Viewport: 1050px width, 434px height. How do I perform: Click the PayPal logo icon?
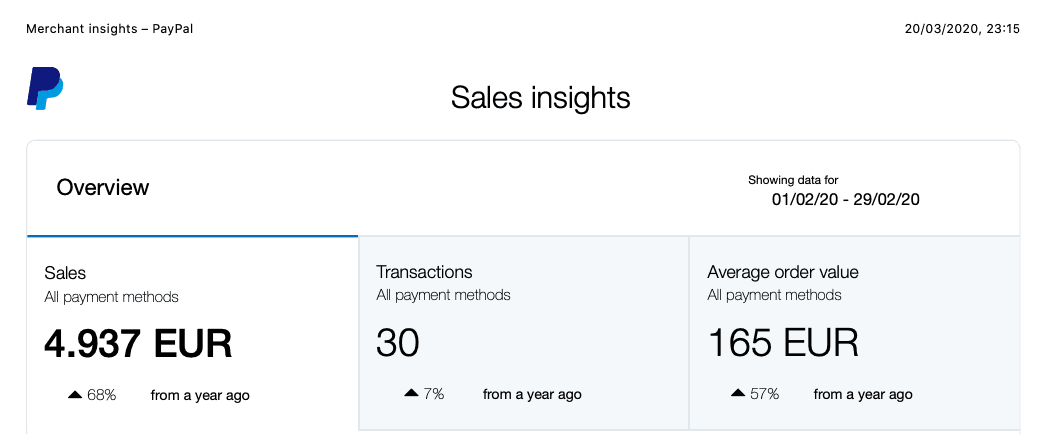[45, 88]
